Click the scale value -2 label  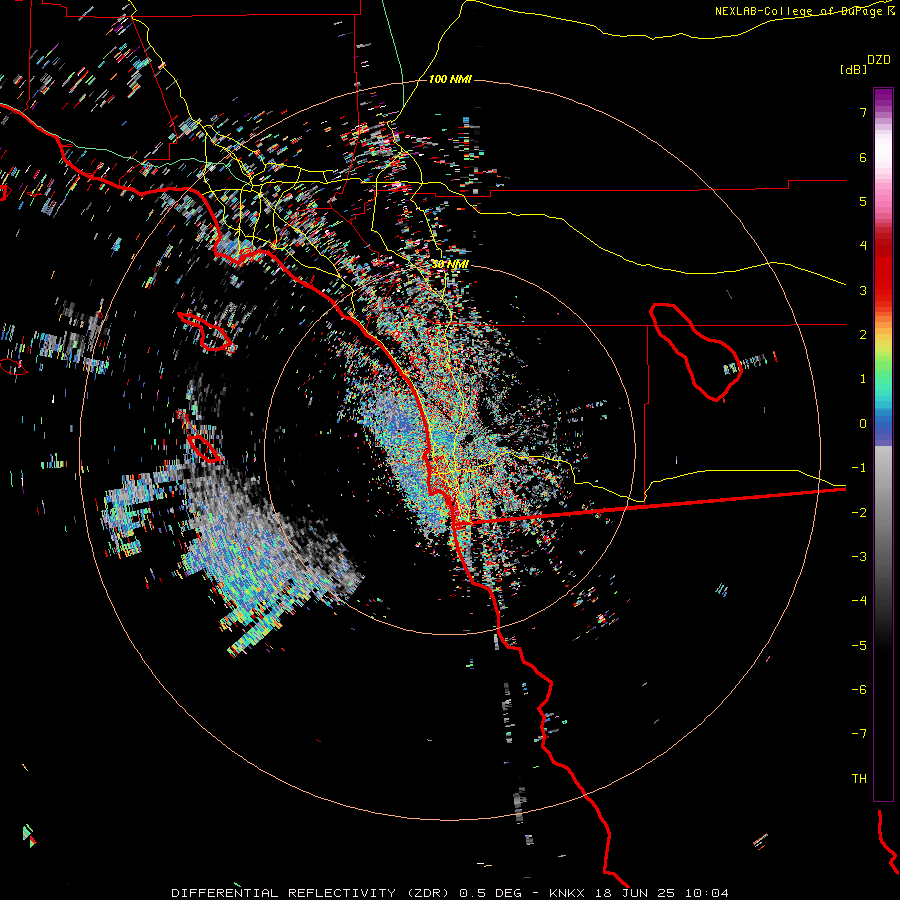[859, 513]
